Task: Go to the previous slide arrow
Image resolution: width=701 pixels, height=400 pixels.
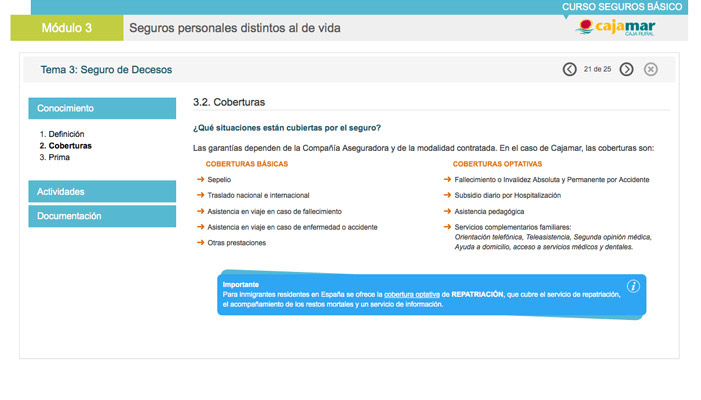Action: 569,69
